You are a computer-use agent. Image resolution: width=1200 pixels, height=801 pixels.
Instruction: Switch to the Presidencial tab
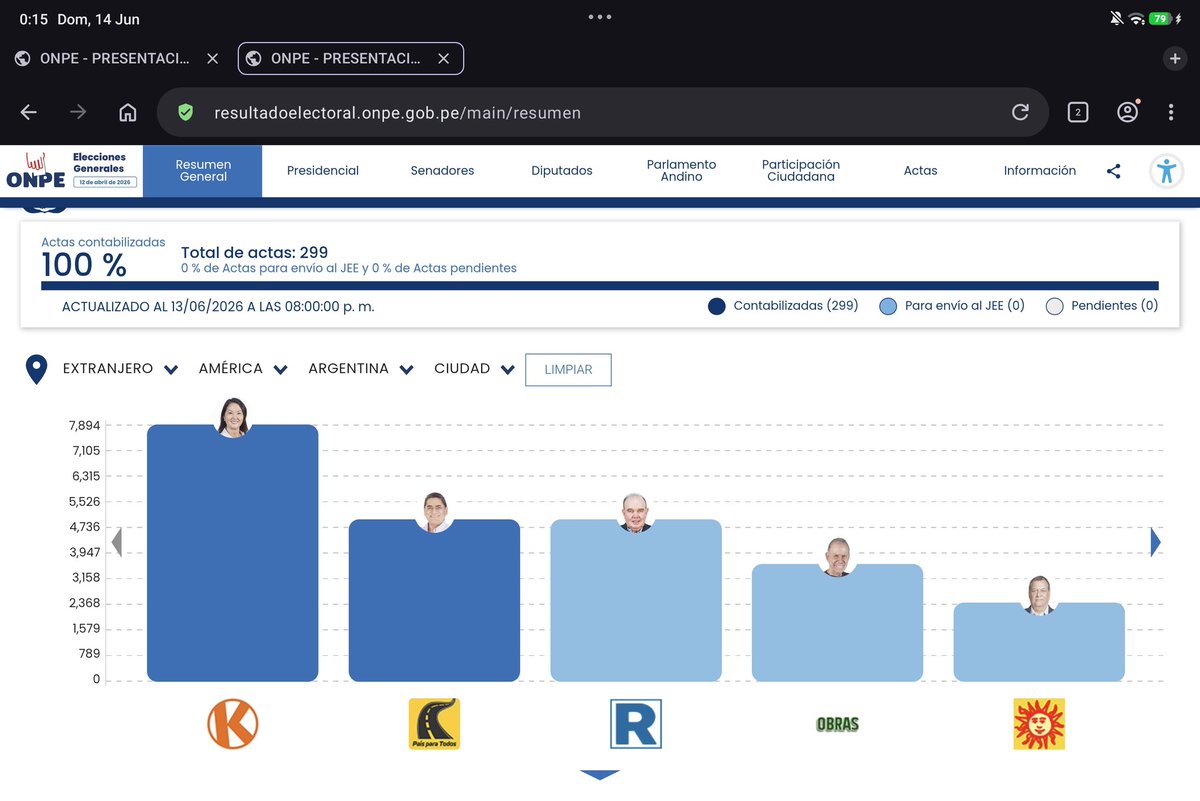click(323, 171)
